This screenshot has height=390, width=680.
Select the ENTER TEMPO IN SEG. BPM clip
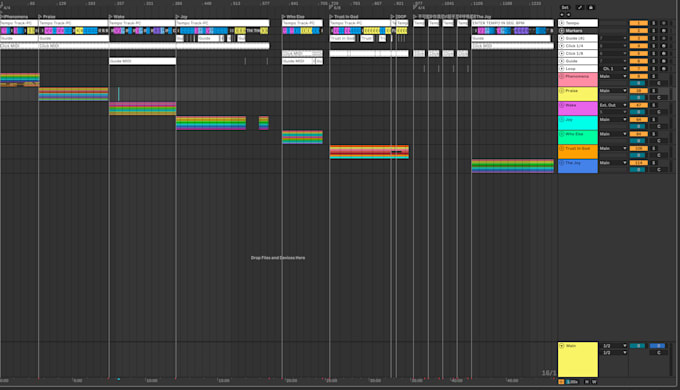click(513, 23)
